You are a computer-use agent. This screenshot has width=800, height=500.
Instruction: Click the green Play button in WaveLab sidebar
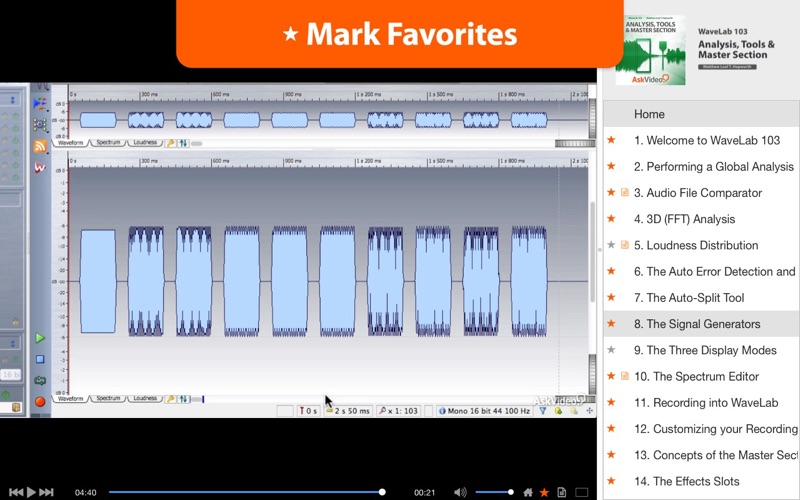[x=40, y=338]
